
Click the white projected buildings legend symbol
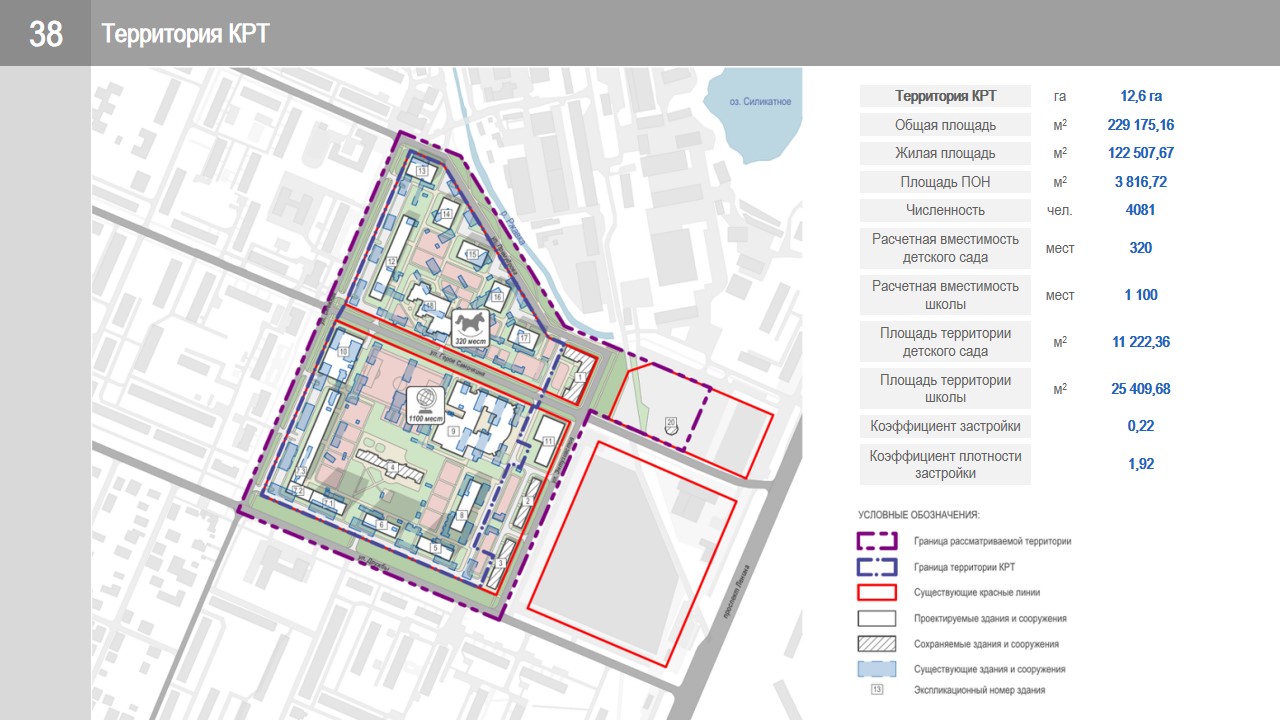[876, 618]
